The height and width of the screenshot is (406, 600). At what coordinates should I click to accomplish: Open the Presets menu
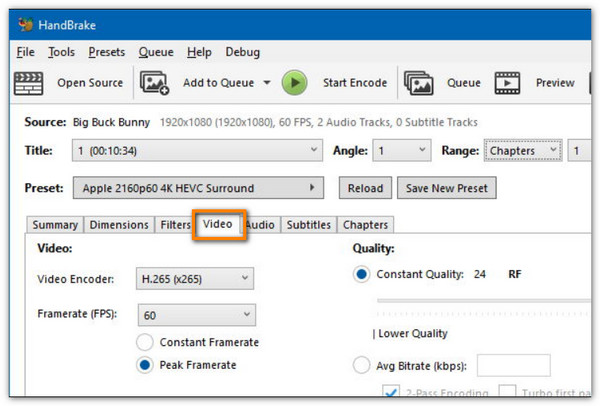coord(106,52)
